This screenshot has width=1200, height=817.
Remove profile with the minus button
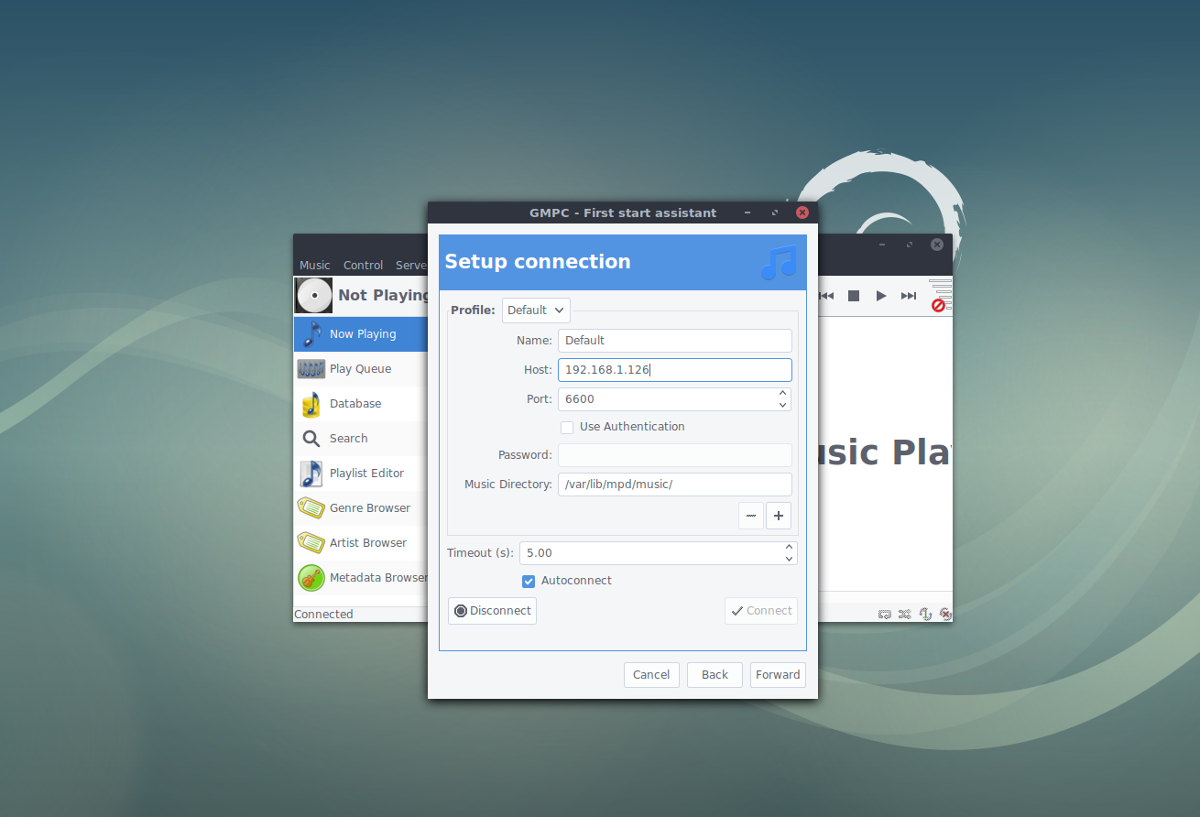tap(751, 516)
